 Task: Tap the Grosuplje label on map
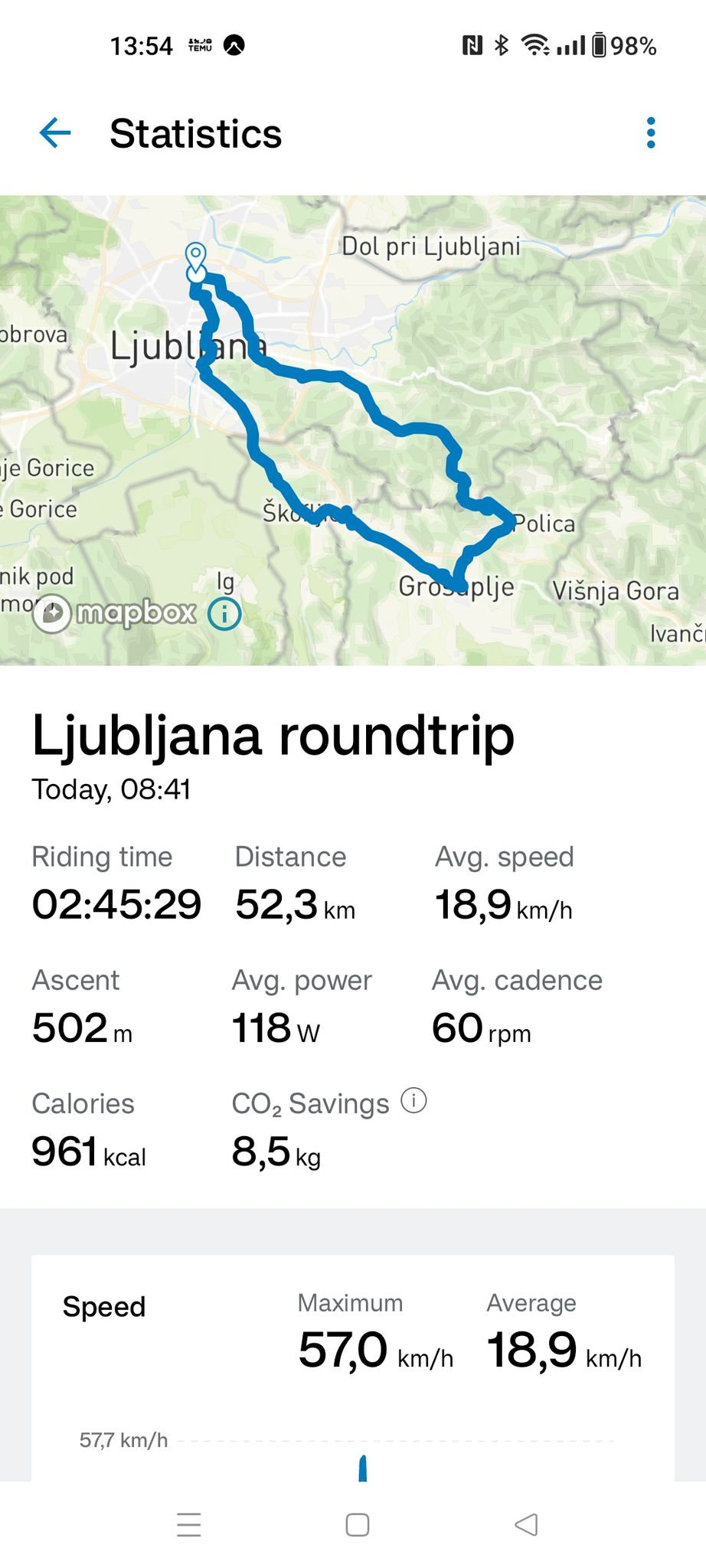(x=456, y=586)
